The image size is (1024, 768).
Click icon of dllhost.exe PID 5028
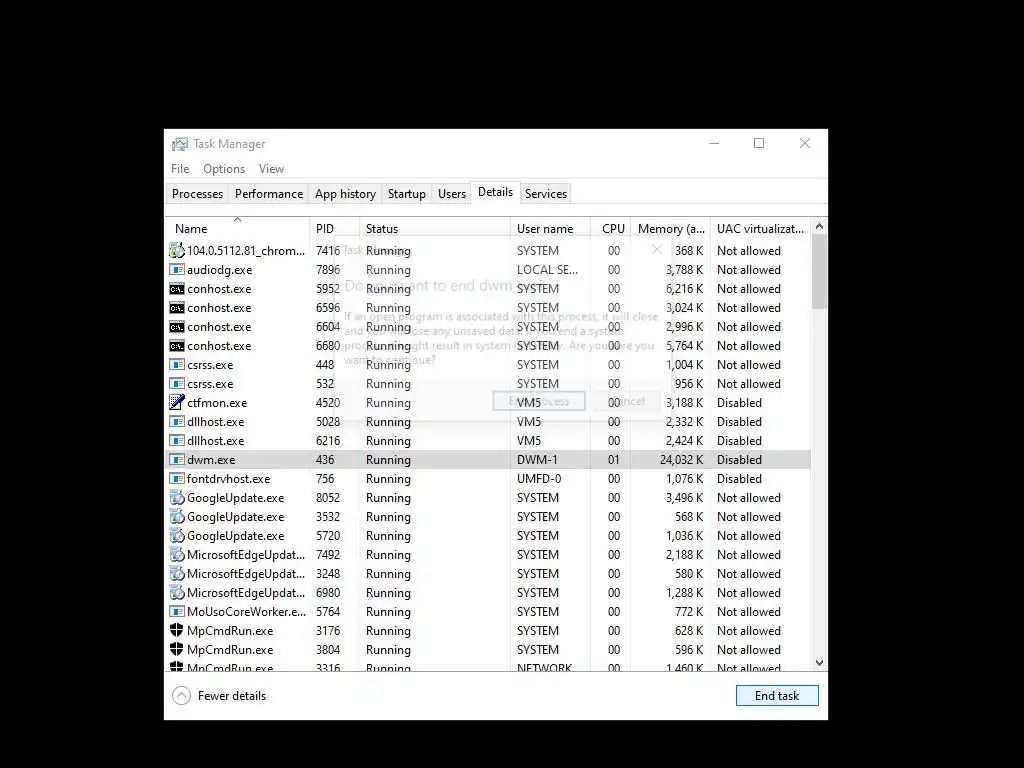[176, 421]
